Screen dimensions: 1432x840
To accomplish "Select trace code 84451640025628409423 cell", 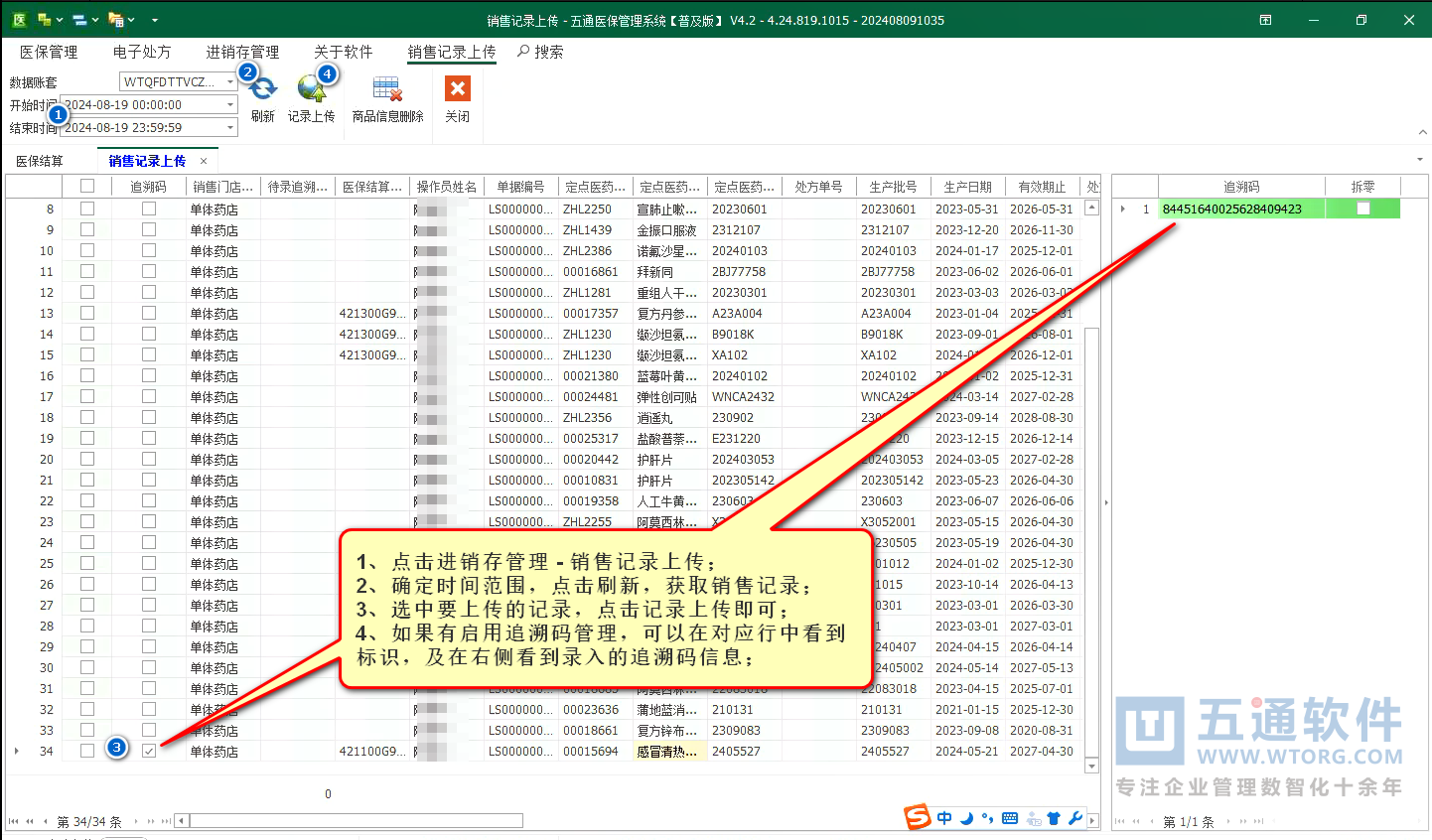I will click(1241, 209).
